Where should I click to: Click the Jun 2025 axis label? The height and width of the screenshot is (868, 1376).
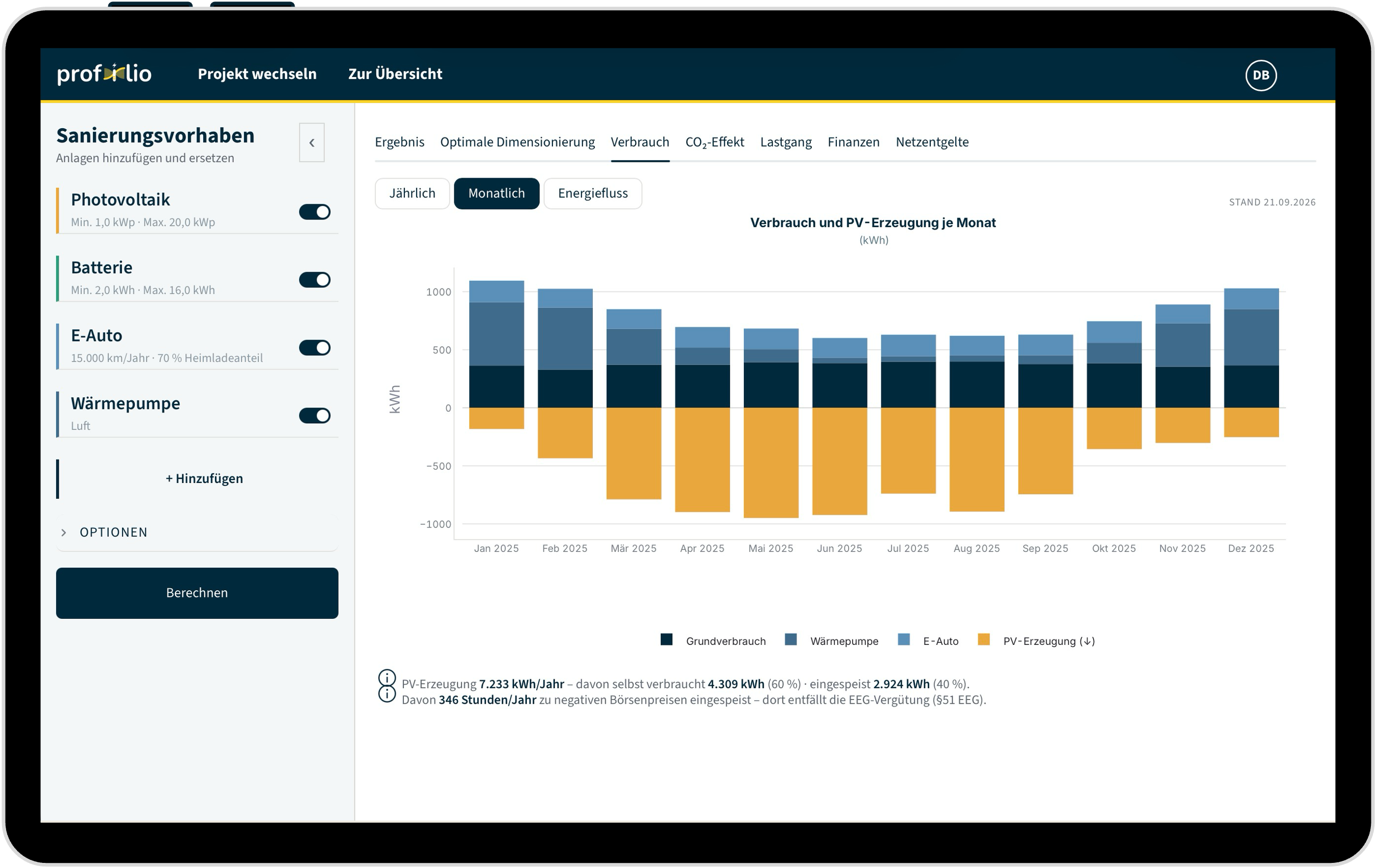839,548
